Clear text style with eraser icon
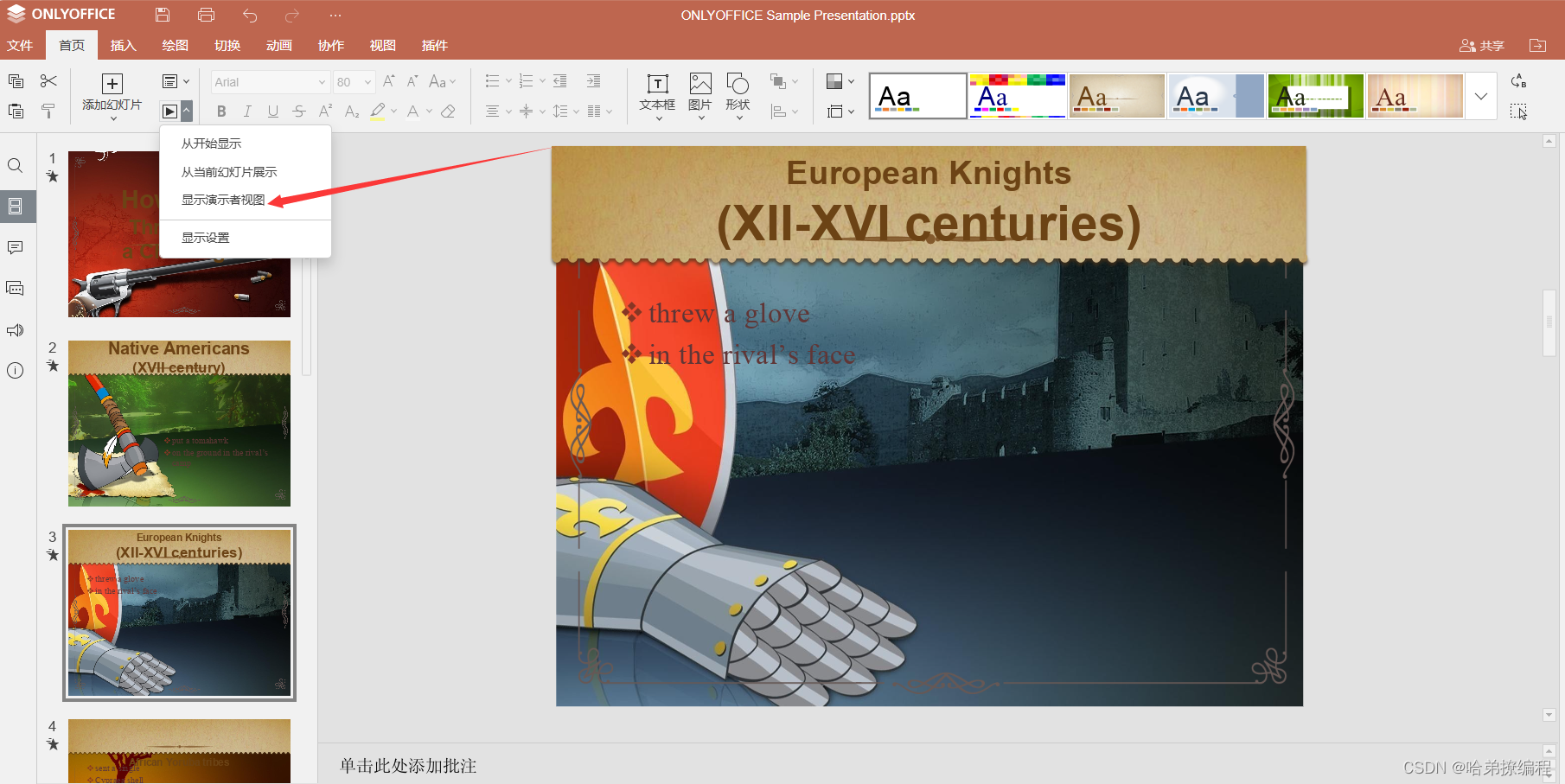 tap(448, 111)
